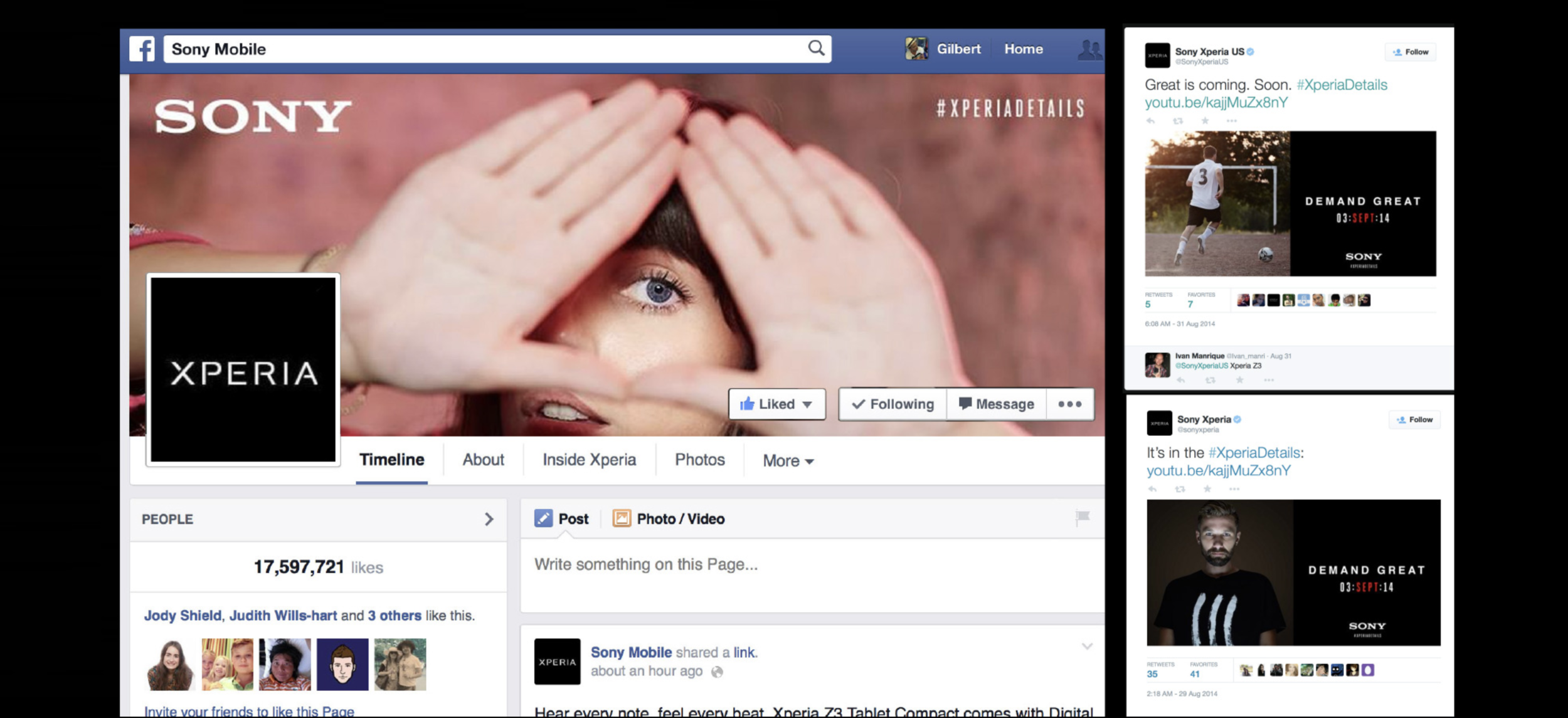Click the Message button
This screenshot has height=718, width=1568.
click(x=997, y=404)
